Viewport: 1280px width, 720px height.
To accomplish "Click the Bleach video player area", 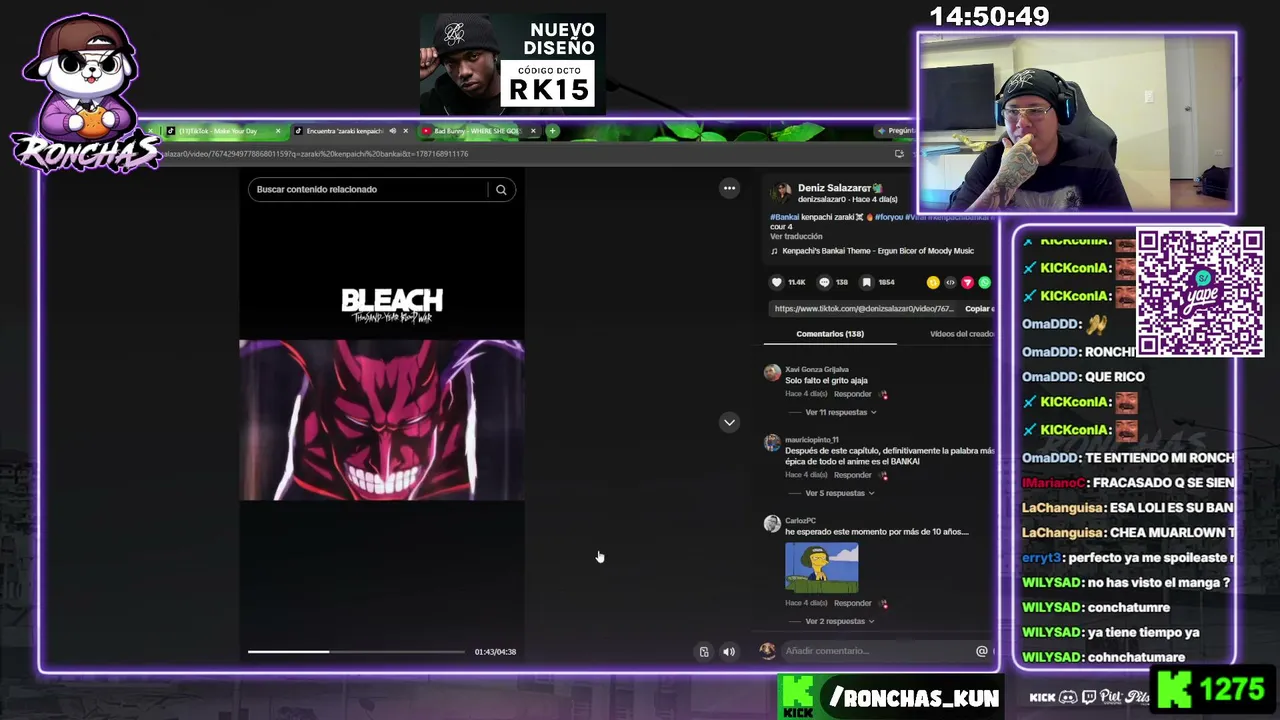I will pos(381,420).
